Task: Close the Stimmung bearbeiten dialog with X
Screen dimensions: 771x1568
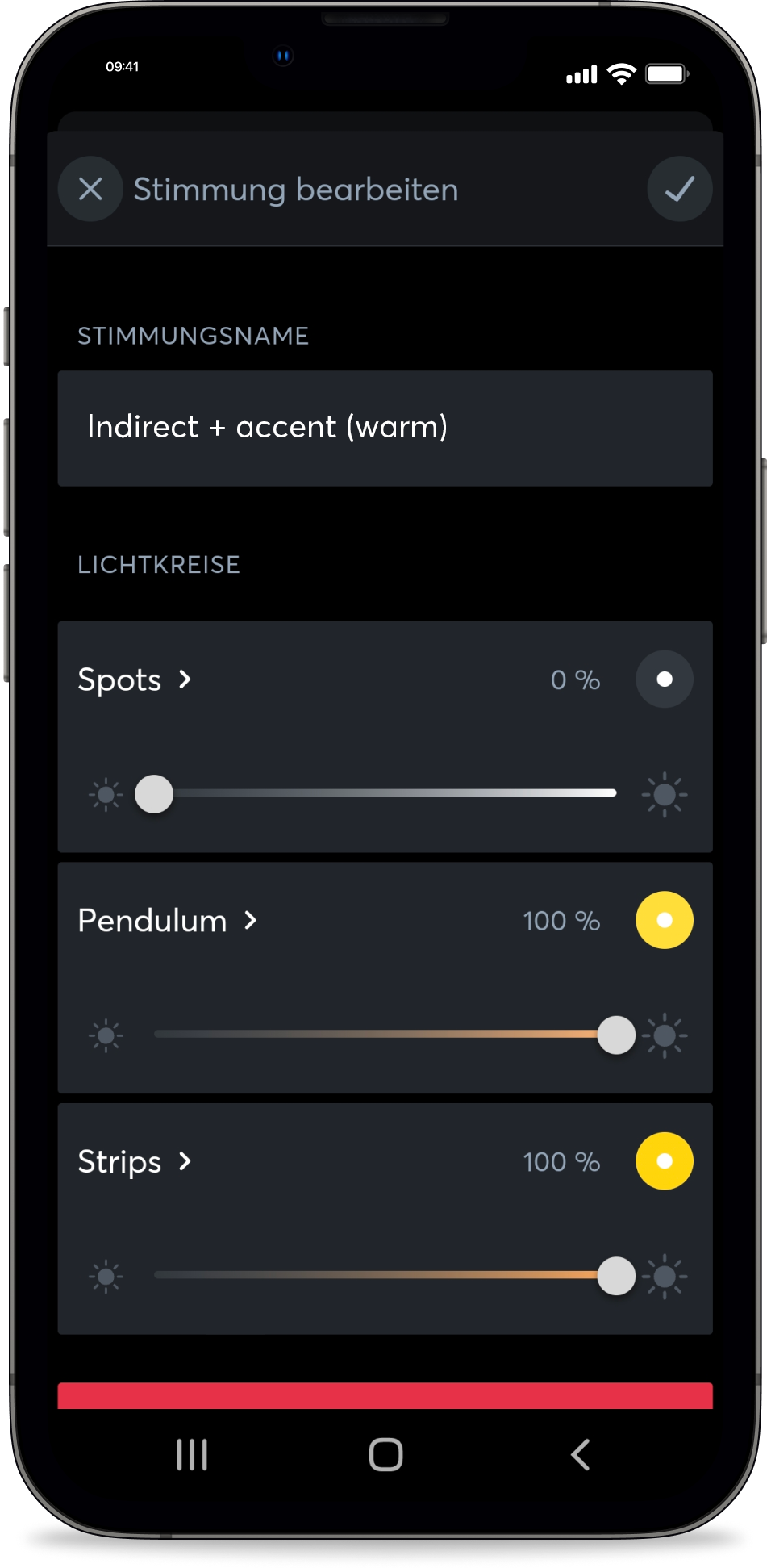Action: 90,190
